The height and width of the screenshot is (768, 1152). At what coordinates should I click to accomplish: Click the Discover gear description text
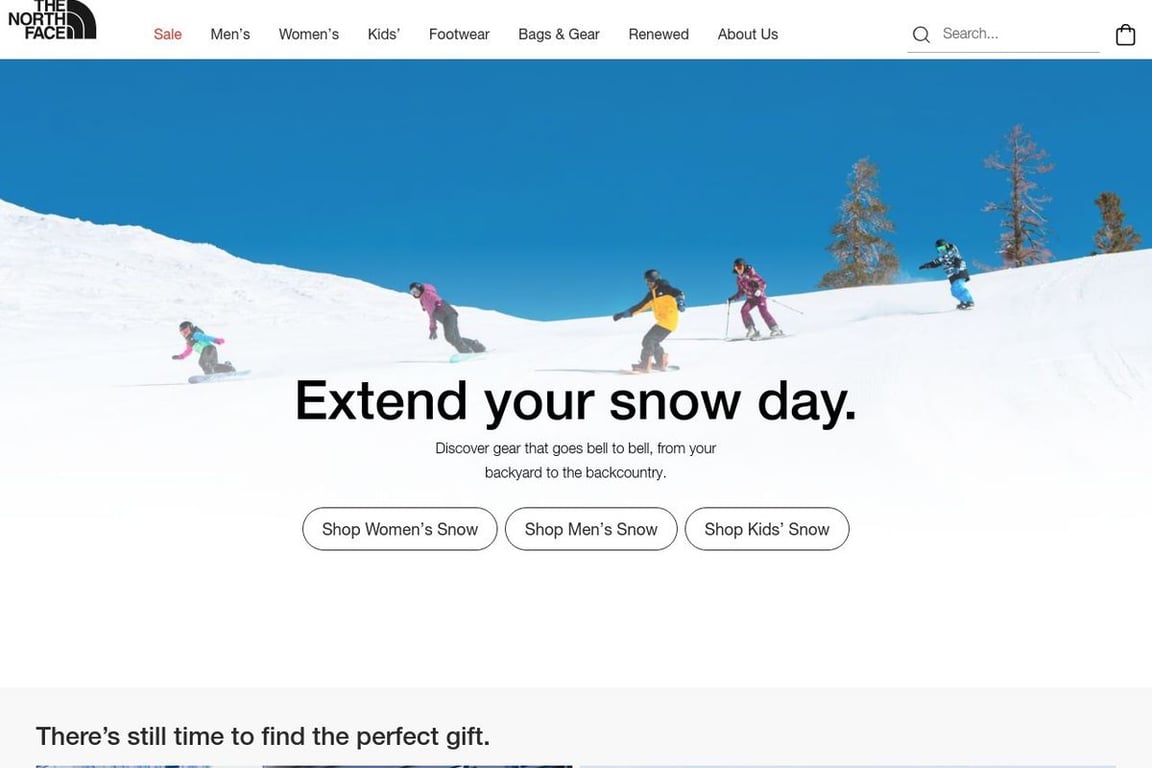(x=575, y=460)
